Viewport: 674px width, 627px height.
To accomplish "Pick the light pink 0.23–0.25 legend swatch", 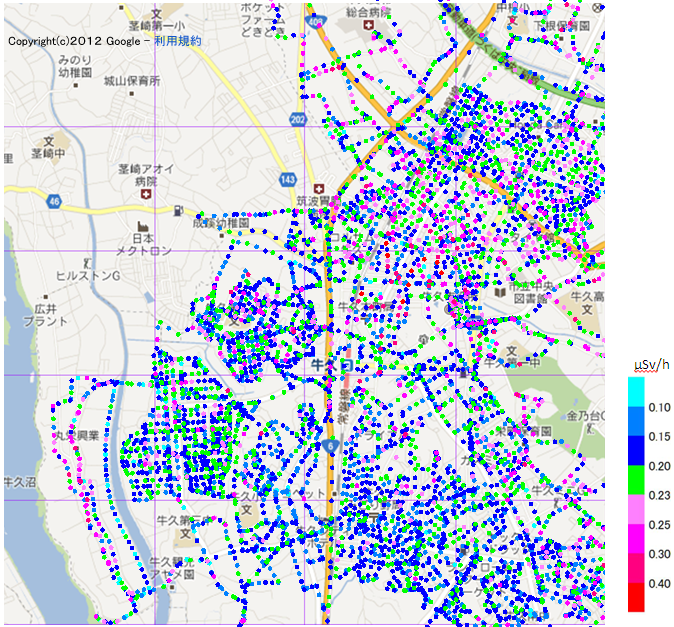I will (636, 509).
